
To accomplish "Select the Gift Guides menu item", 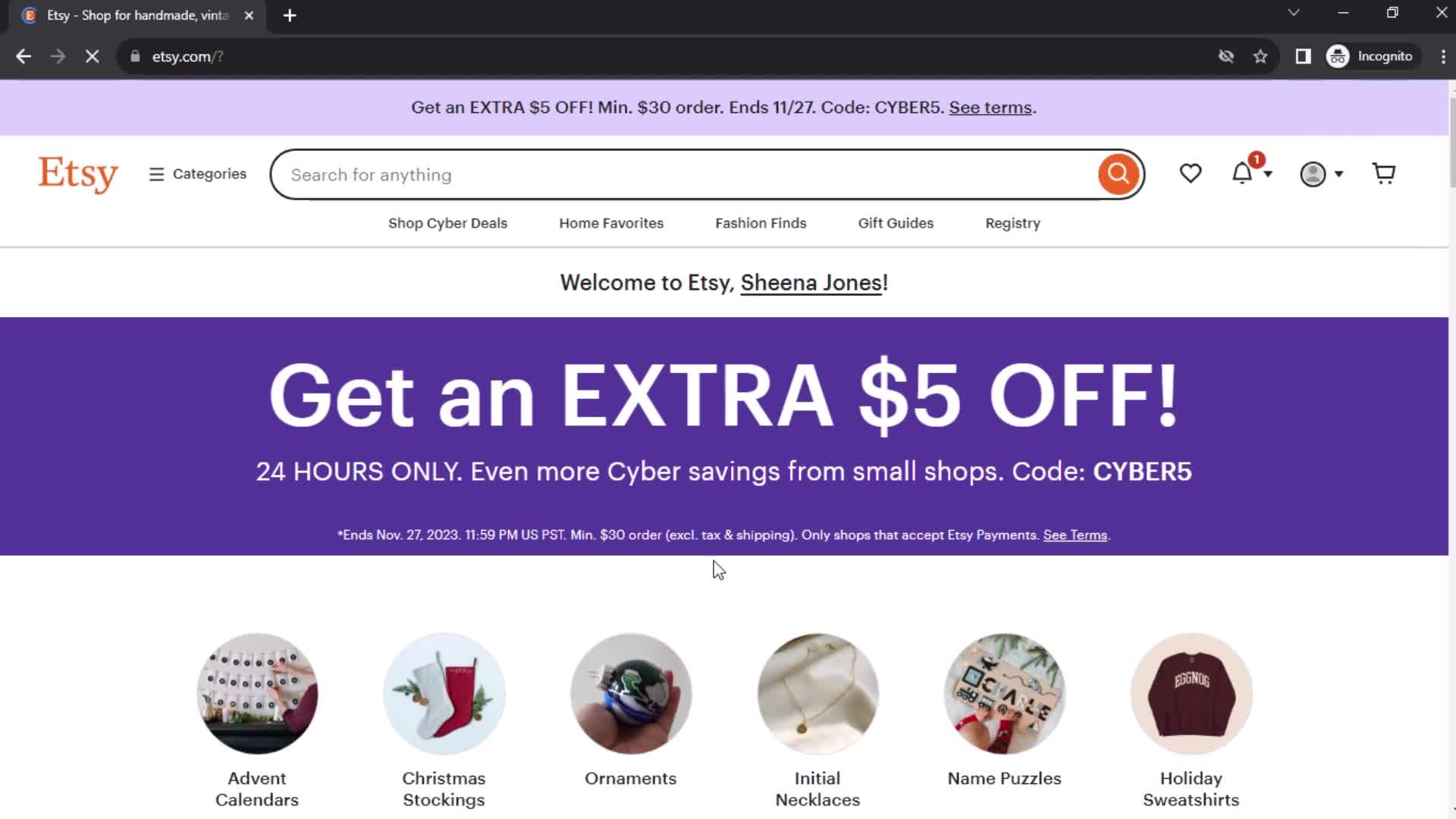I will pyautogui.click(x=895, y=223).
